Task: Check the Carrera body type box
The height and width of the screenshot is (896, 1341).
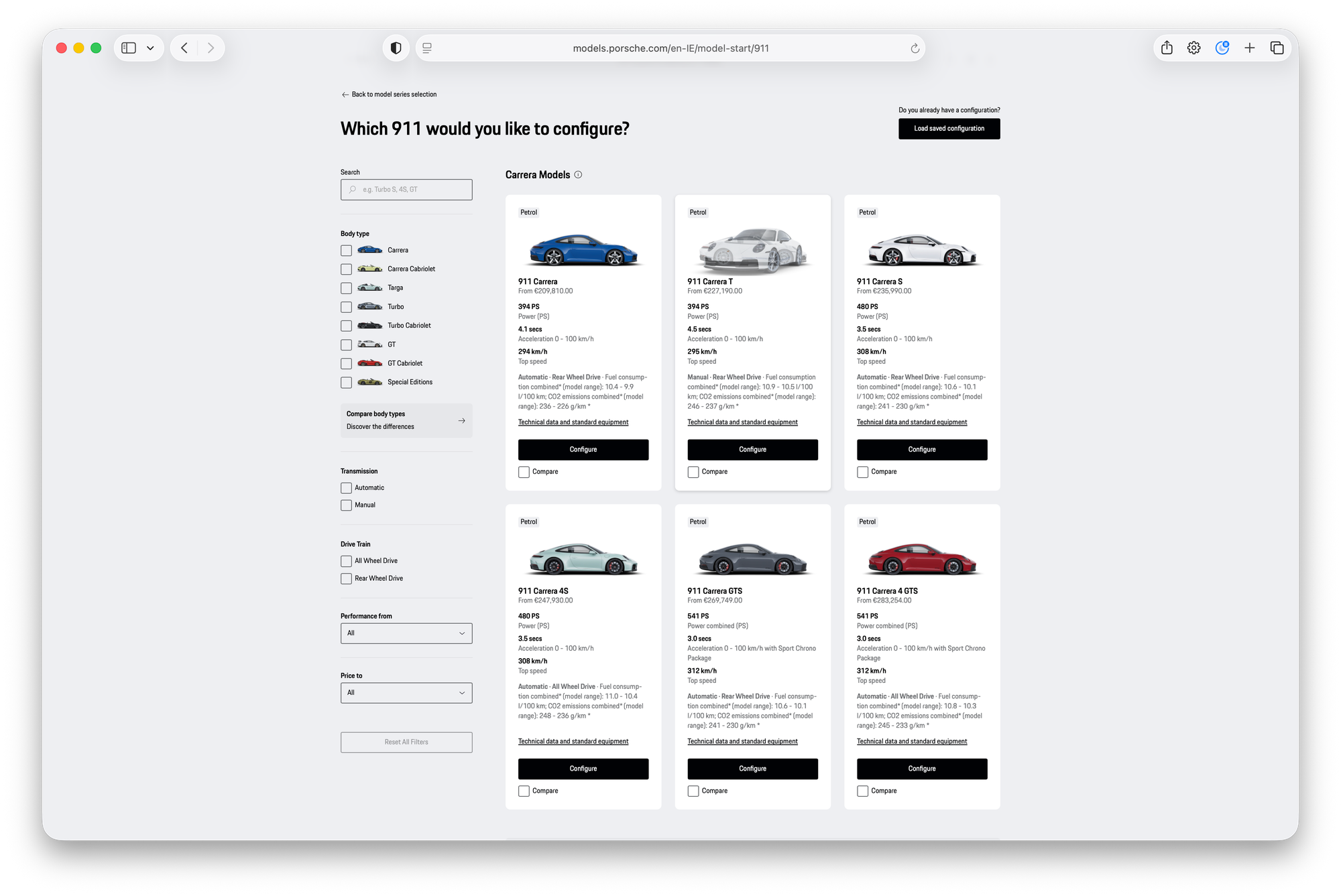Action: pos(346,251)
